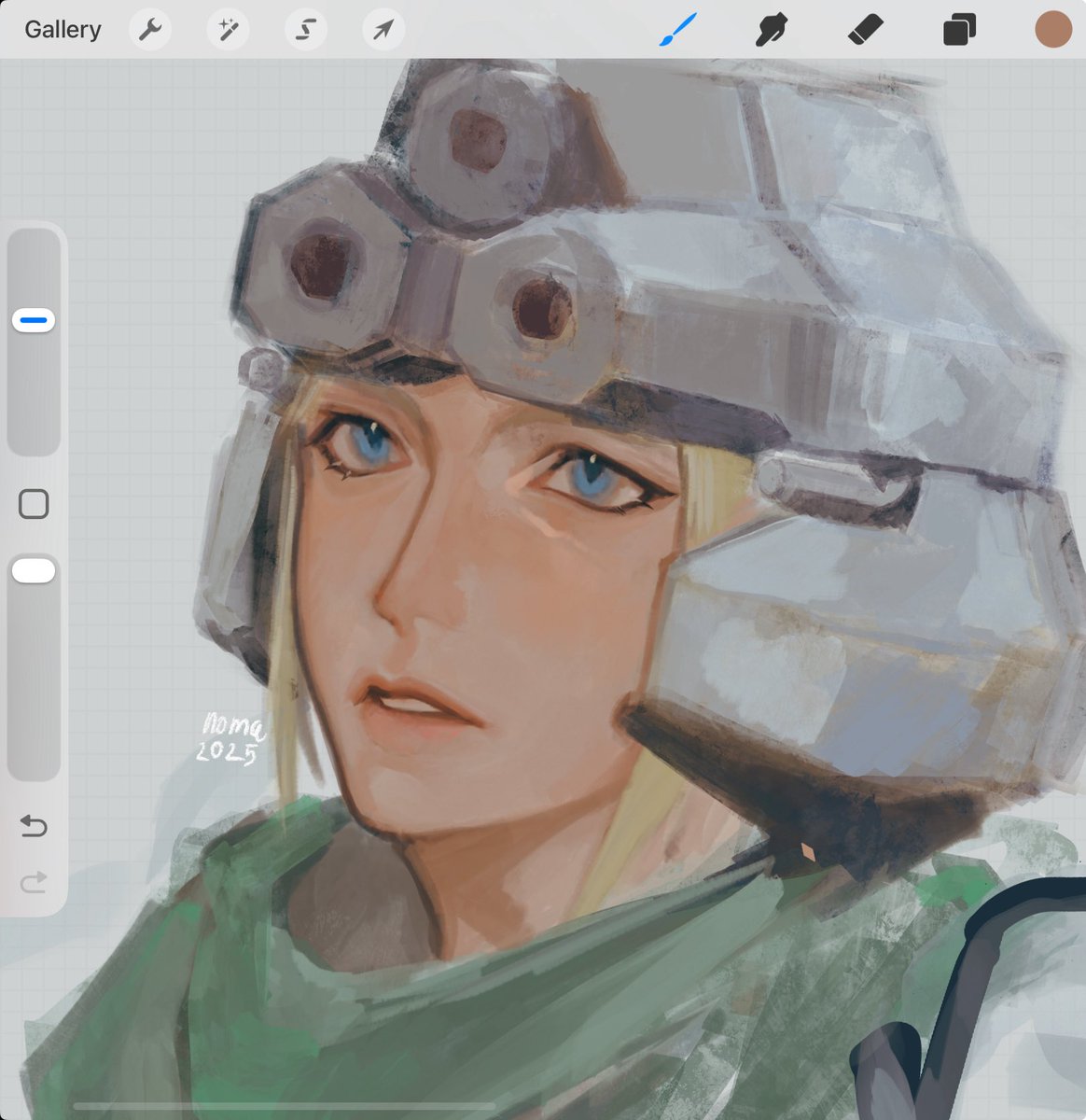Tap the Layers stack icon to show layer list
1086x1120 pixels.
(959, 29)
